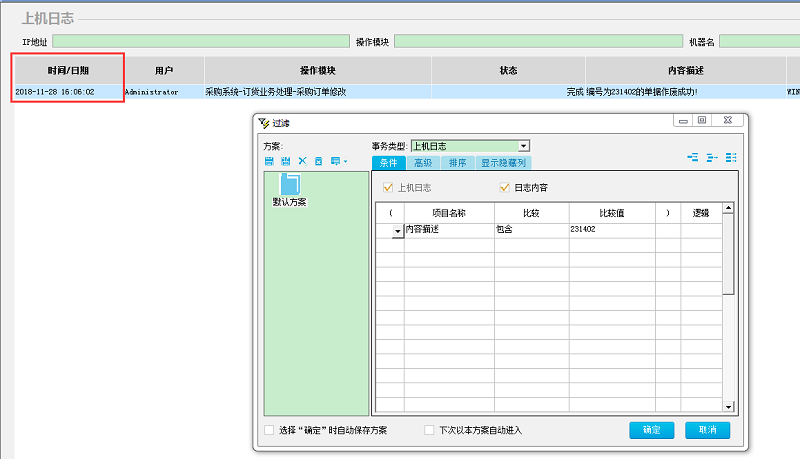Click the save scheme icon in 方案 toolbar
The image size is (800, 459).
pyautogui.click(x=269, y=161)
